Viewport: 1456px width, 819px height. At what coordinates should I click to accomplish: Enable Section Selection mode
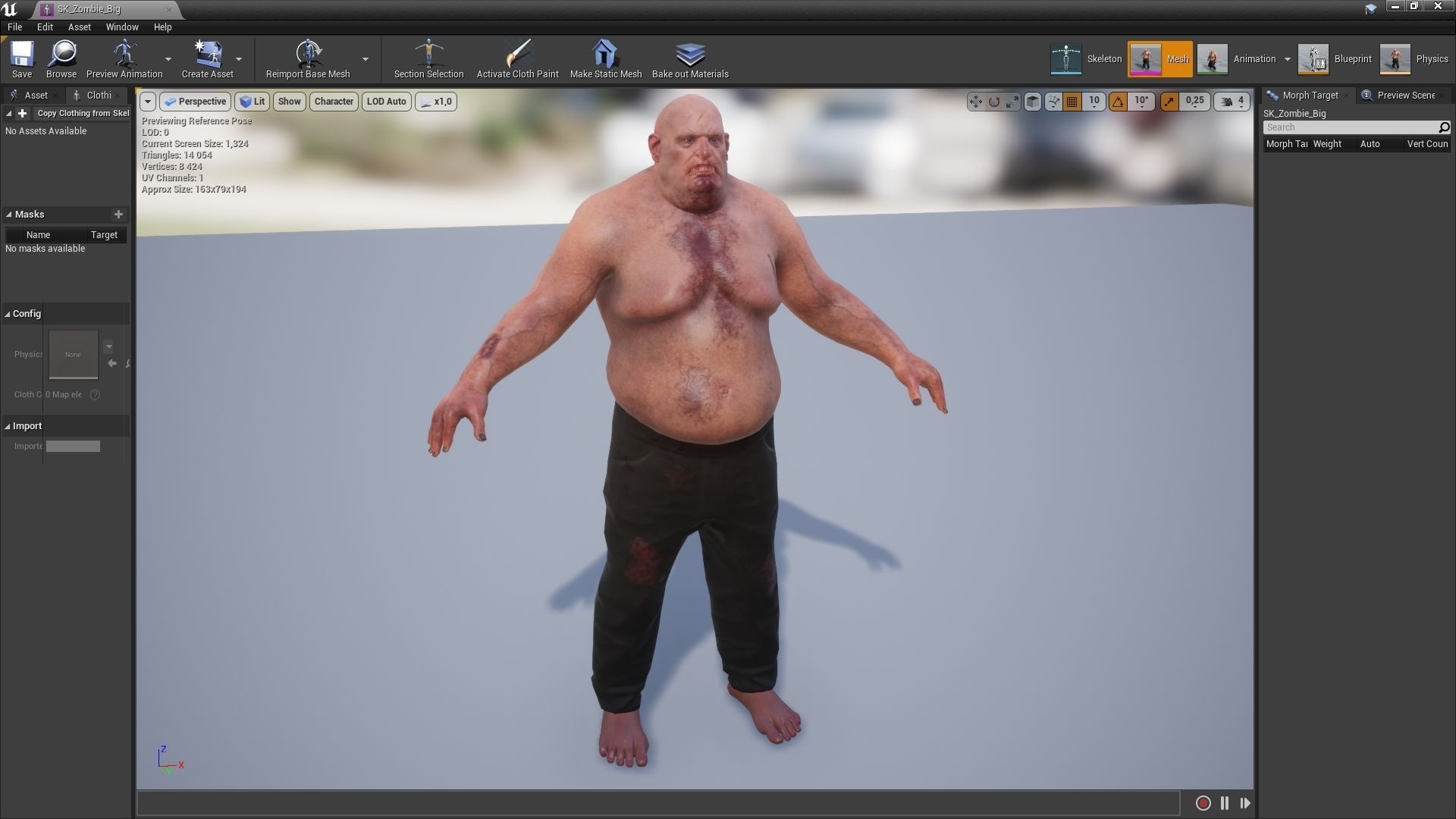click(x=428, y=59)
